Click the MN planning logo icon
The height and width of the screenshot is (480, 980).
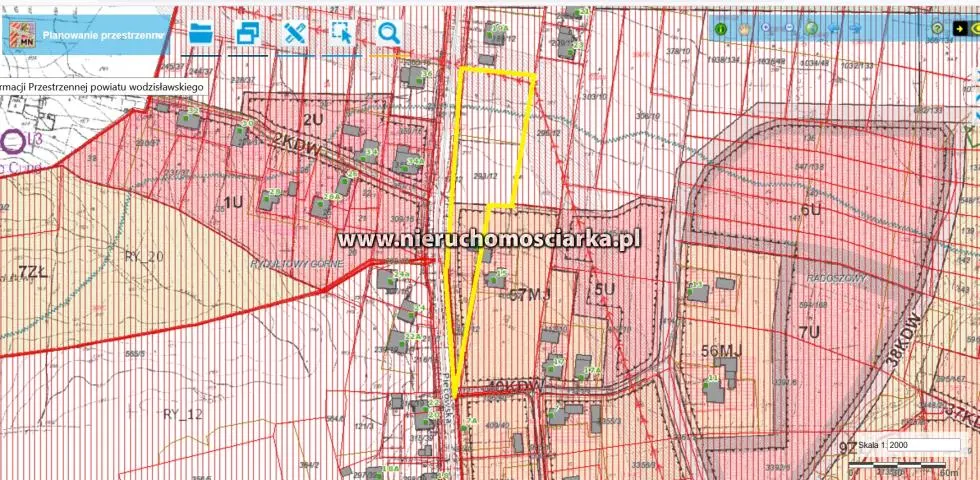[x=20, y=35]
